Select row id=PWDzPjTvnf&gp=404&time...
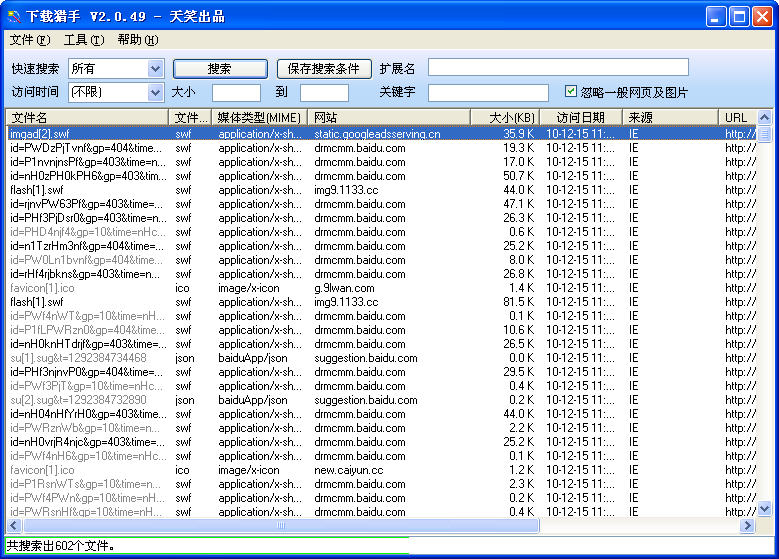The width and height of the screenshot is (779, 559). point(382,148)
